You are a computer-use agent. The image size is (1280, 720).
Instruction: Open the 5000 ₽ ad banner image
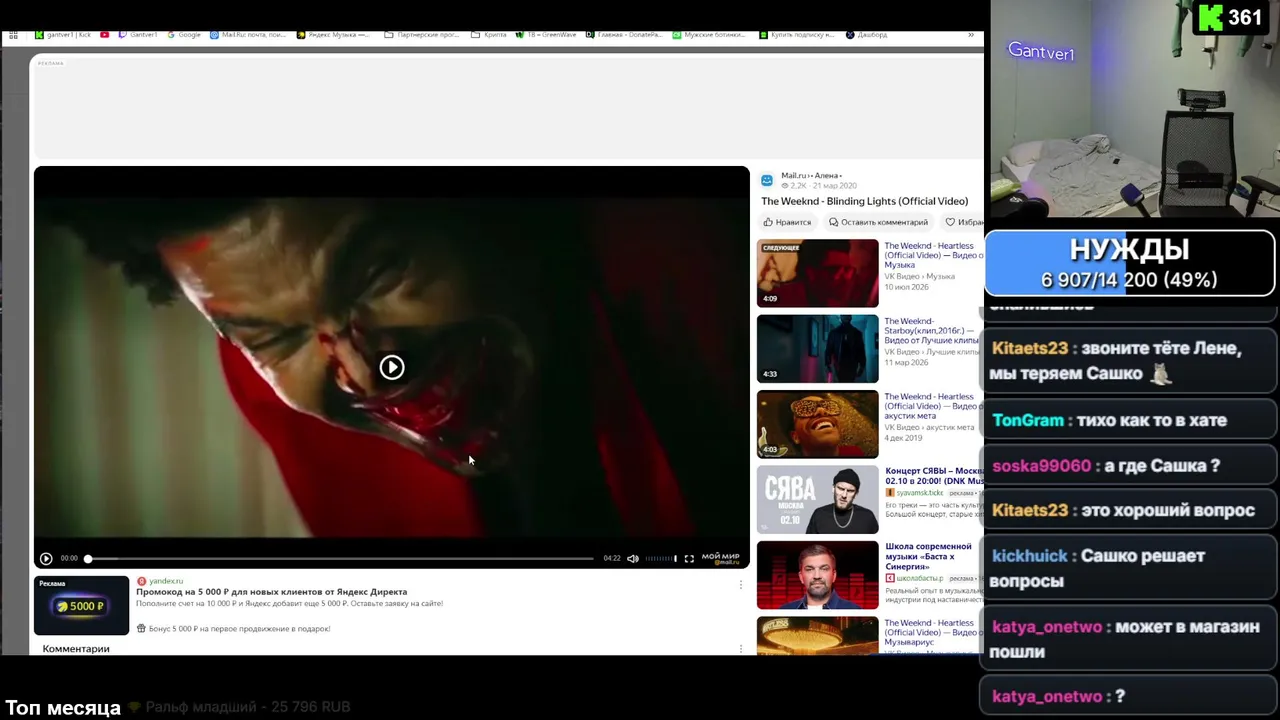[81, 605]
